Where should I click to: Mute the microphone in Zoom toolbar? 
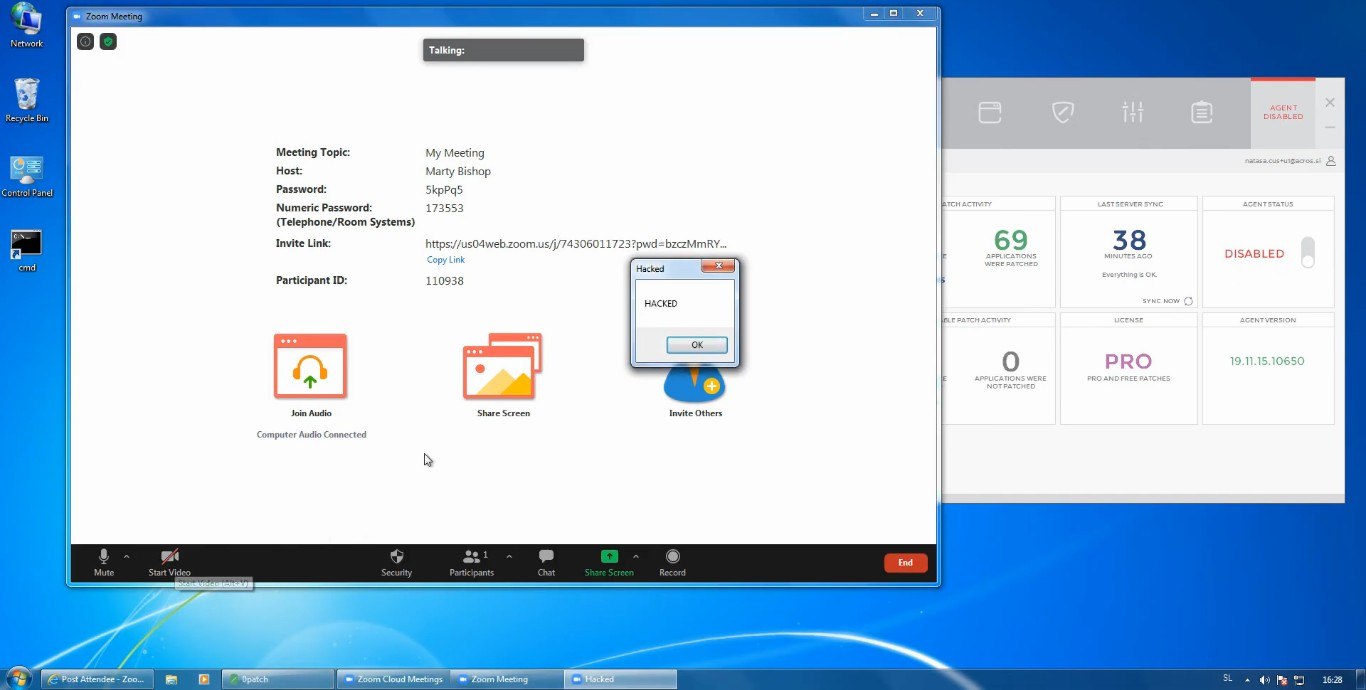coord(104,563)
